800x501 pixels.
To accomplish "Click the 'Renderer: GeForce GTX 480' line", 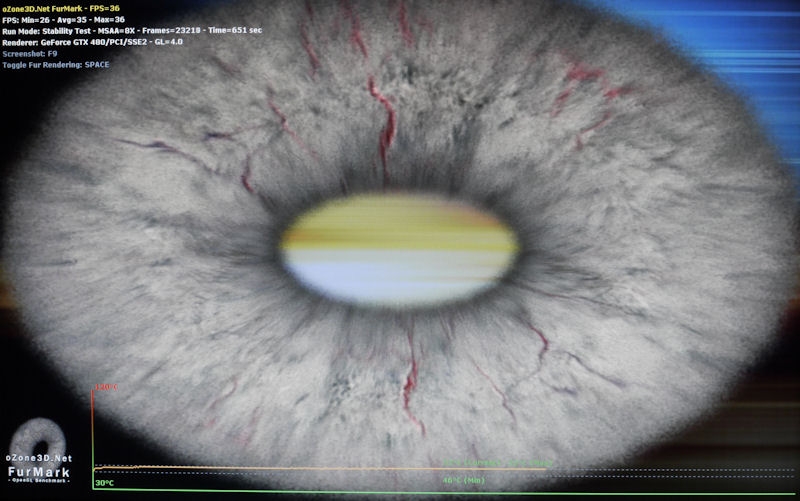I will coord(92,42).
